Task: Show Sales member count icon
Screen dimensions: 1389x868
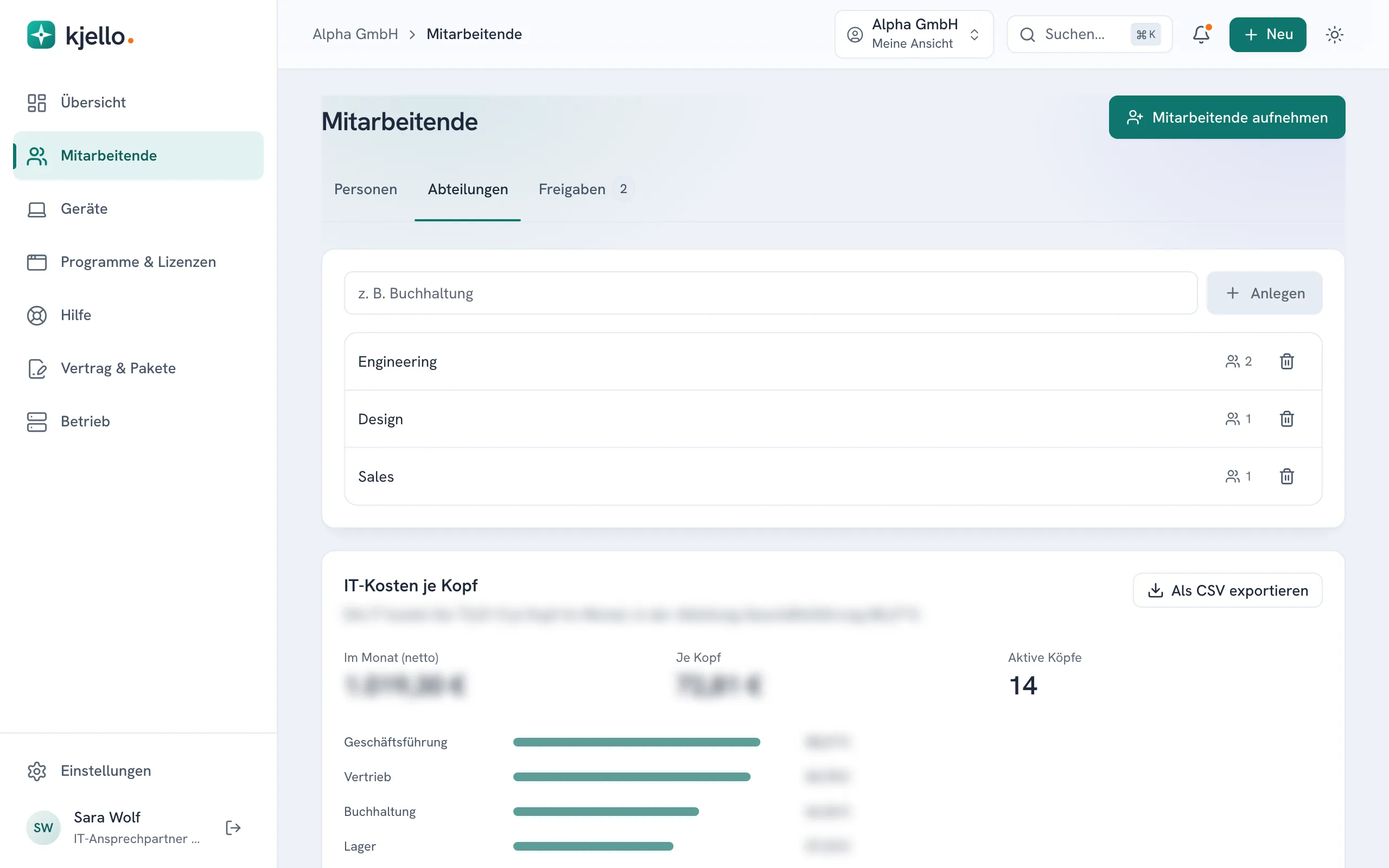Action: point(1232,476)
